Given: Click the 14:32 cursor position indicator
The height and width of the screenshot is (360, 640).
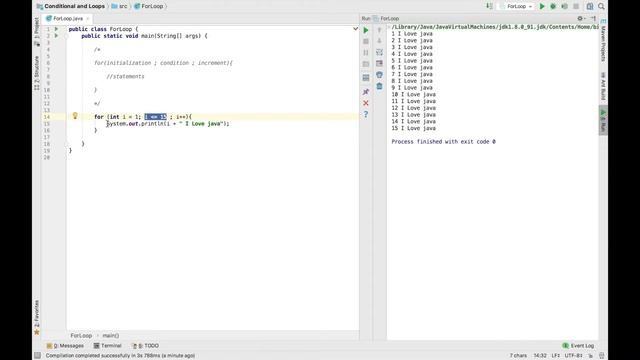Looking at the screenshot, I should point(540,356).
